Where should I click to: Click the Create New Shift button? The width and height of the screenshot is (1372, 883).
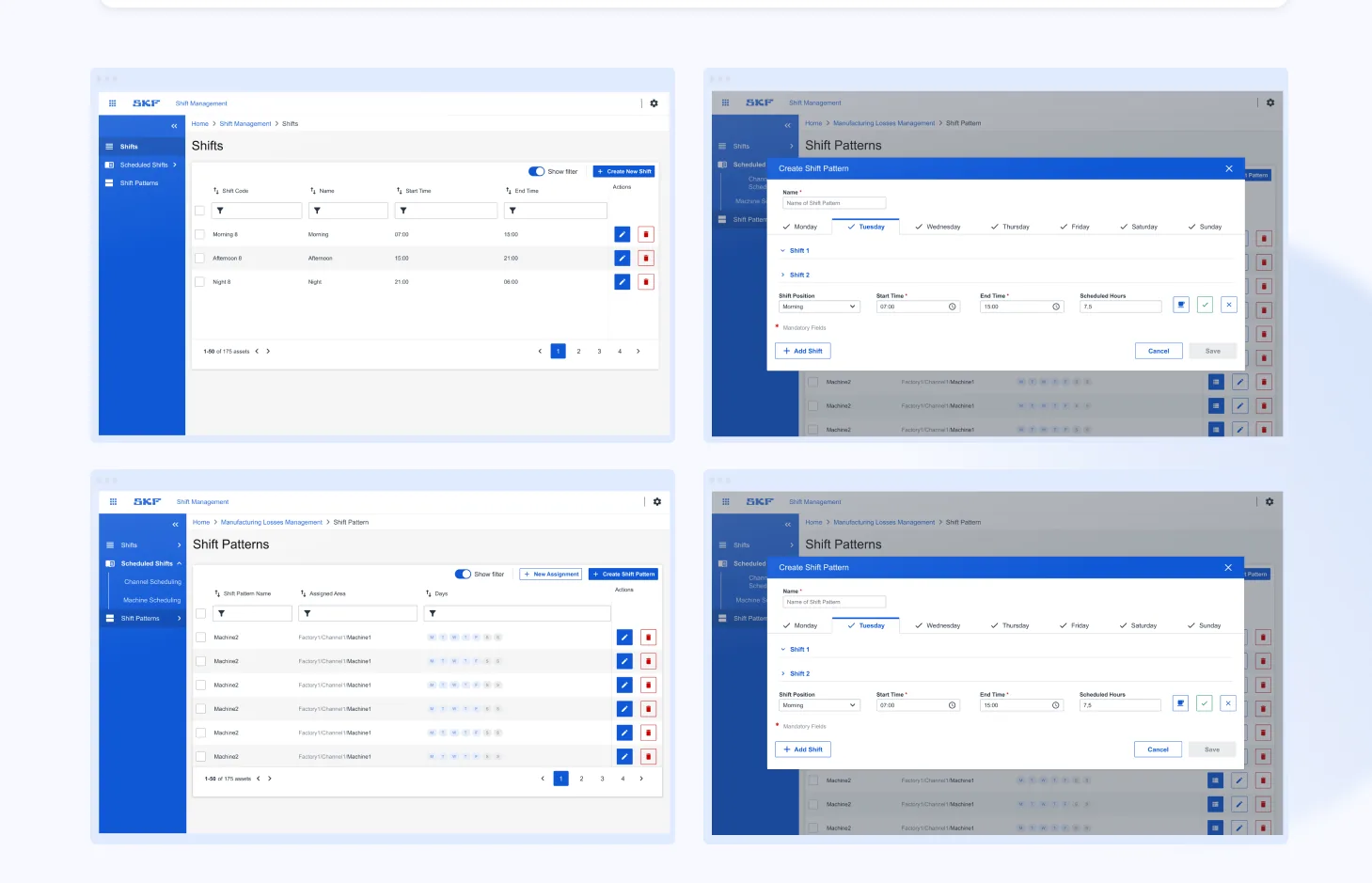coord(624,171)
